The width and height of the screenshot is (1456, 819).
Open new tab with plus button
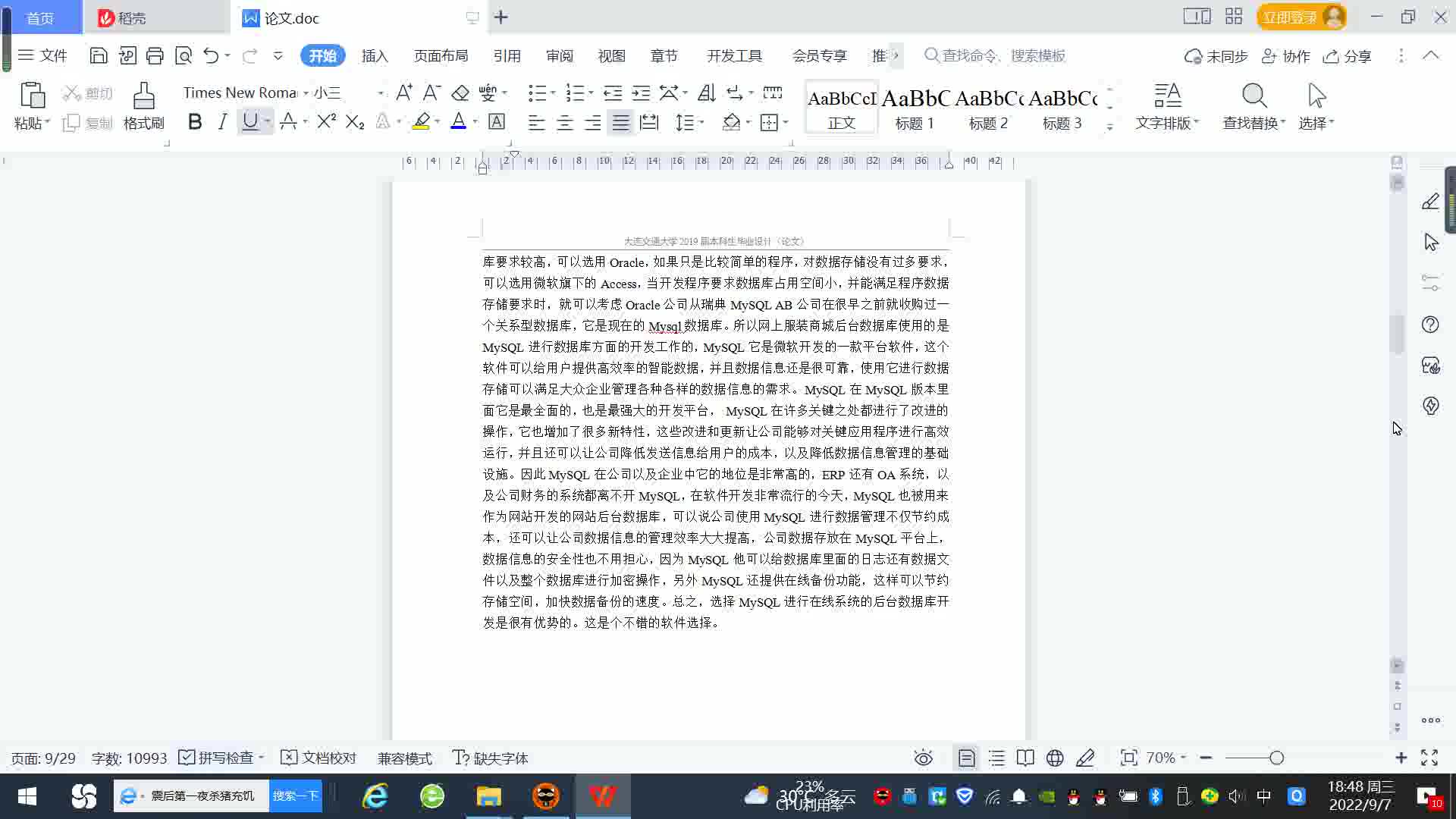point(501,17)
